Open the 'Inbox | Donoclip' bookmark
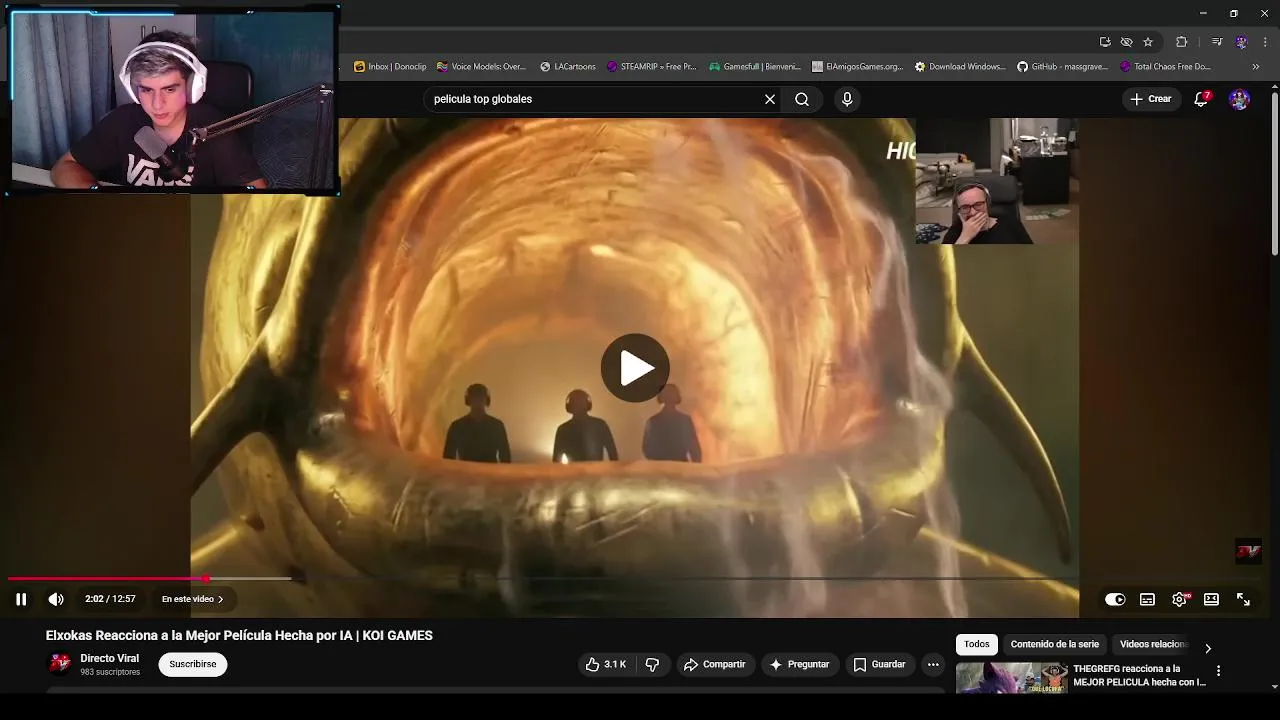Viewport: 1280px width, 720px height. (390, 67)
